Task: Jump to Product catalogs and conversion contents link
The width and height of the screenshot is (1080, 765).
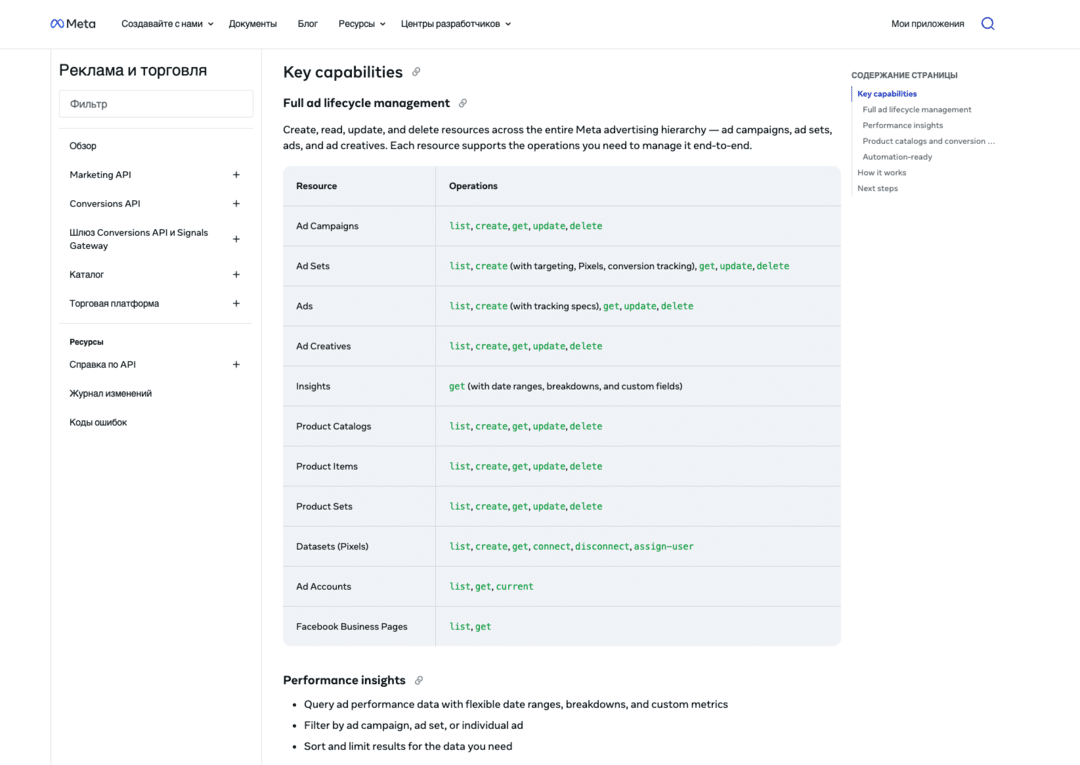Action: tap(928, 141)
